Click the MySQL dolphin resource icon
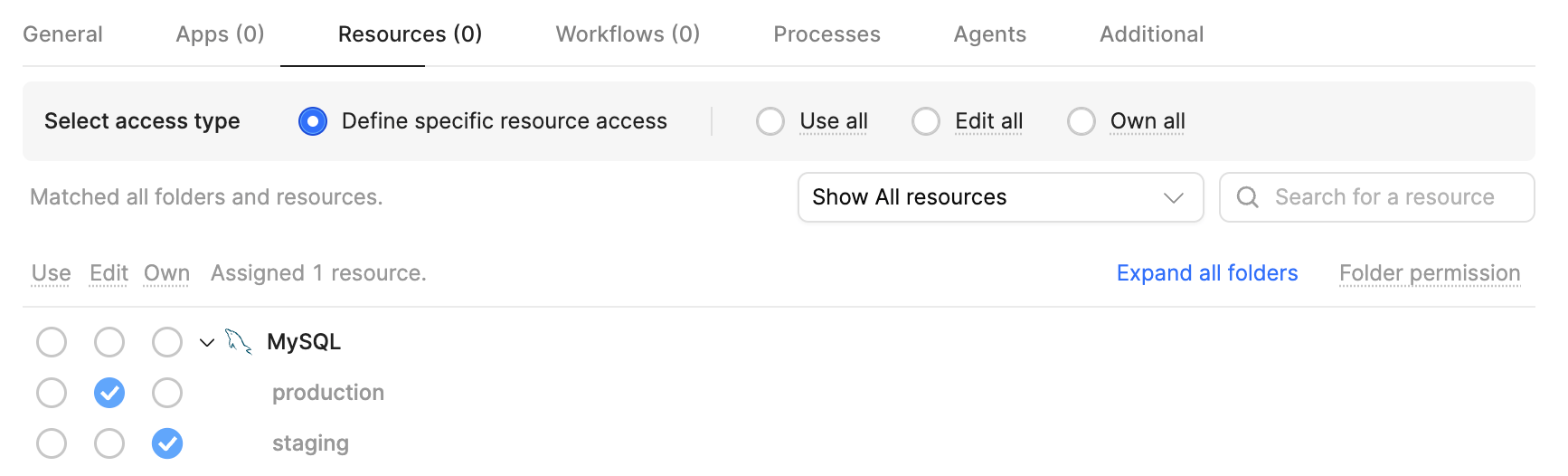 click(x=238, y=341)
